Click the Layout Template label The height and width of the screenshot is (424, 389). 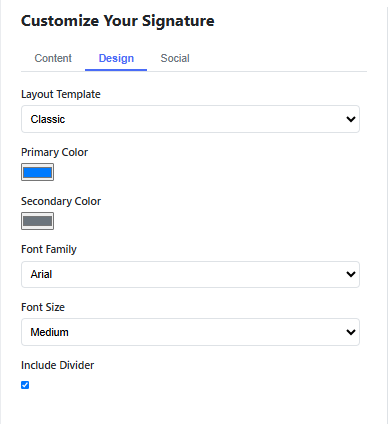pyautogui.click(x=61, y=94)
